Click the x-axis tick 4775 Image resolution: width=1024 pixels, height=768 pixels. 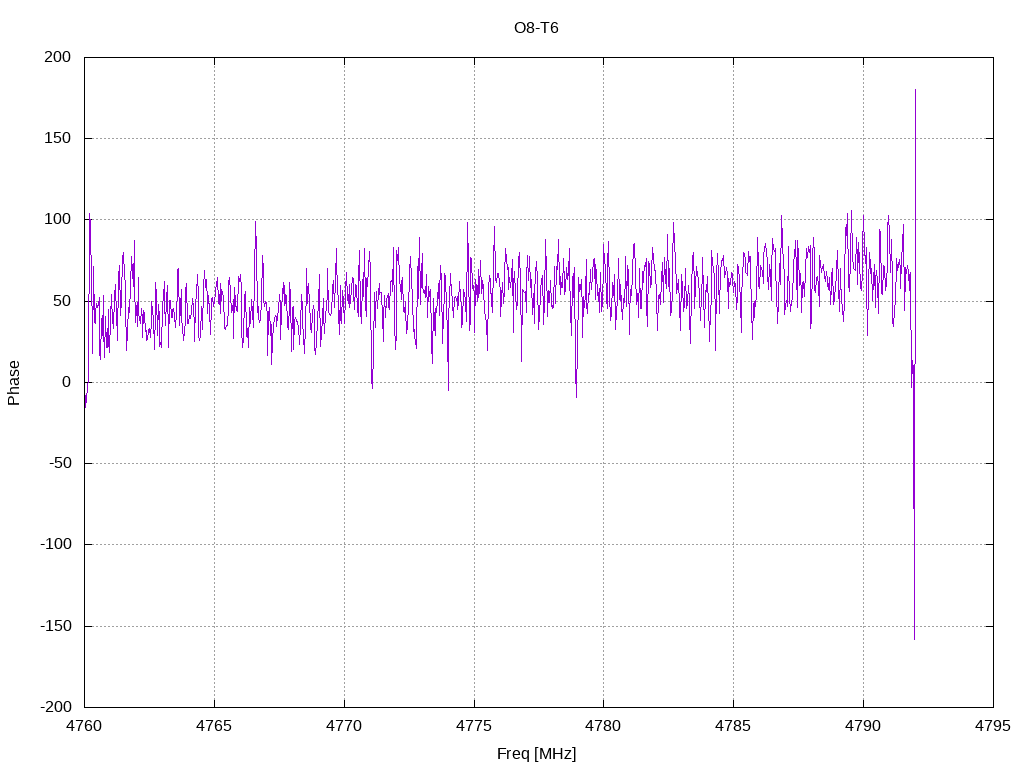click(474, 726)
